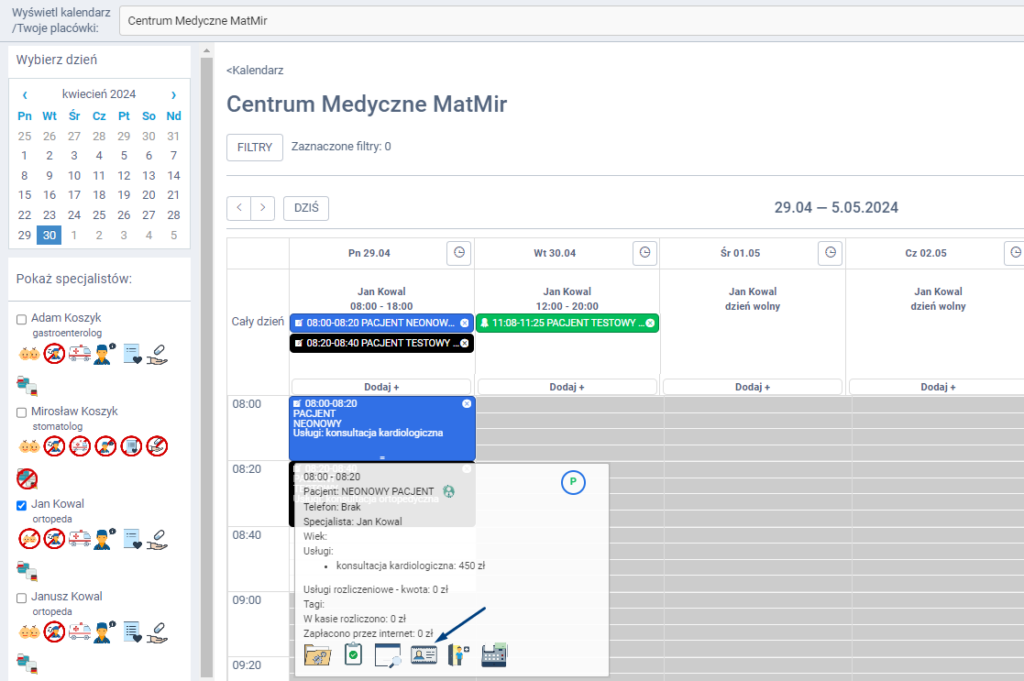Click the clock icon in Pn 29.04 header
This screenshot has width=1024, height=681.
click(458, 253)
